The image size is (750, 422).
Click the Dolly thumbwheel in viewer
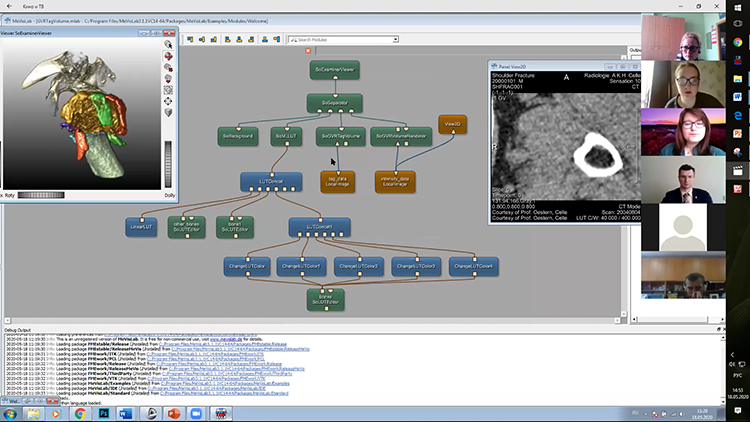pos(168,164)
